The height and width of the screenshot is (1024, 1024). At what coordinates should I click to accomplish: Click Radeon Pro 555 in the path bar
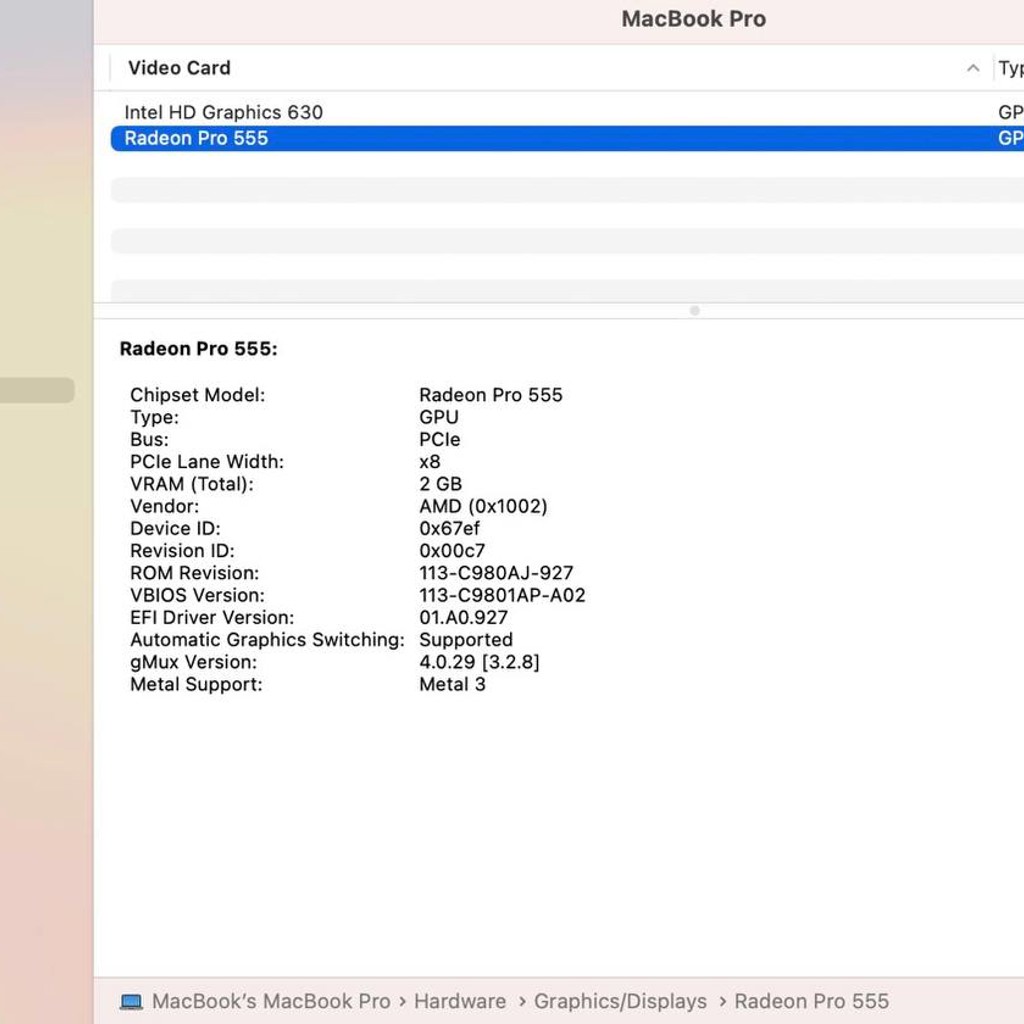pyautogui.click(x=811, y=1001)
